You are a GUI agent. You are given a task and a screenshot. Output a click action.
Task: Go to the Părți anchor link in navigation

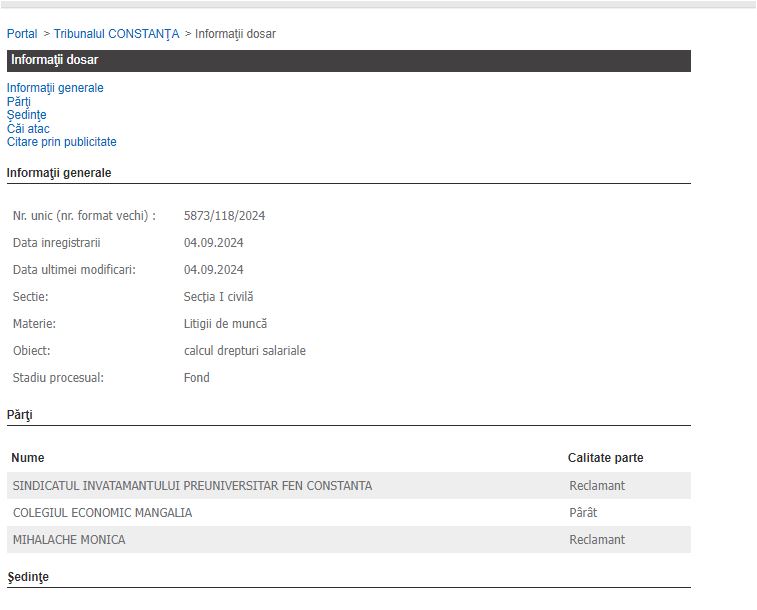pos(19,102)
